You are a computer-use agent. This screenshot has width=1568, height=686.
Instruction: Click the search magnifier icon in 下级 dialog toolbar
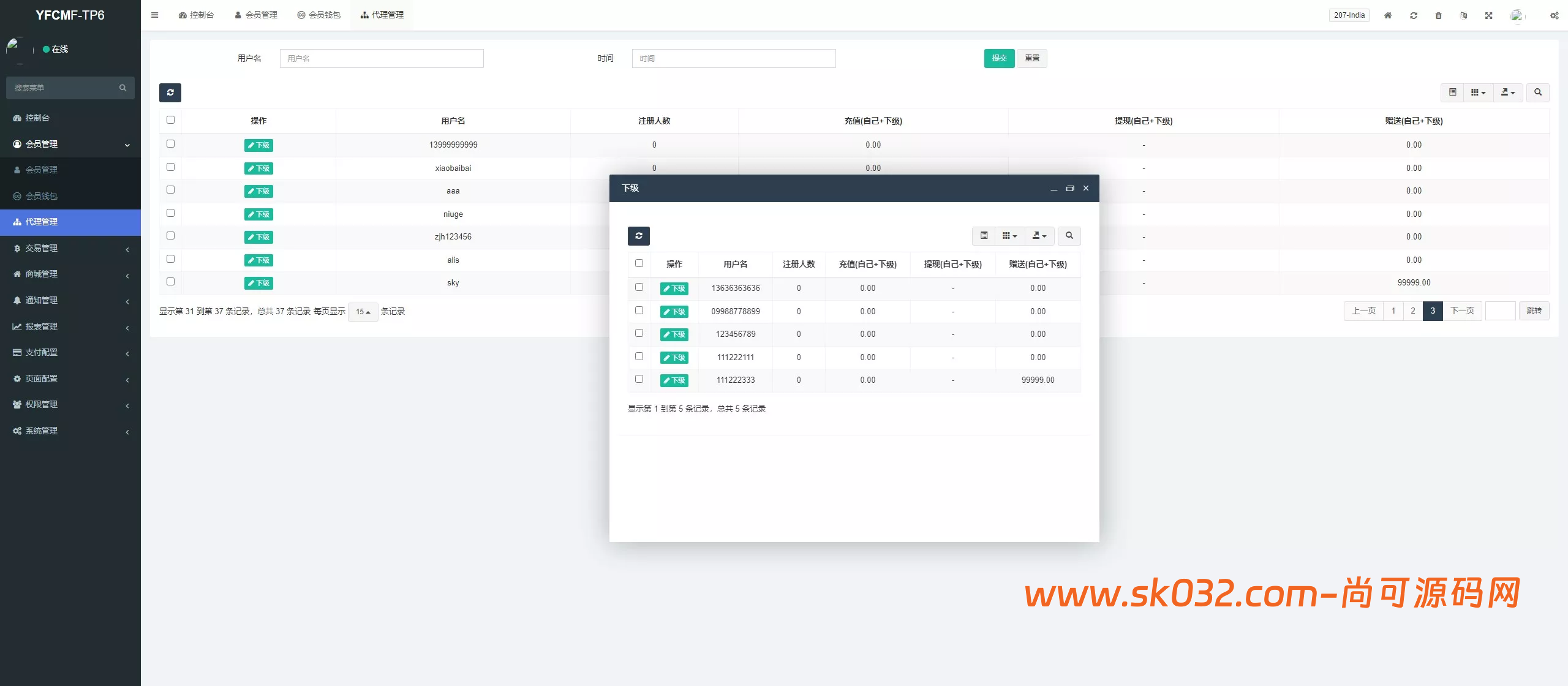1069,236
